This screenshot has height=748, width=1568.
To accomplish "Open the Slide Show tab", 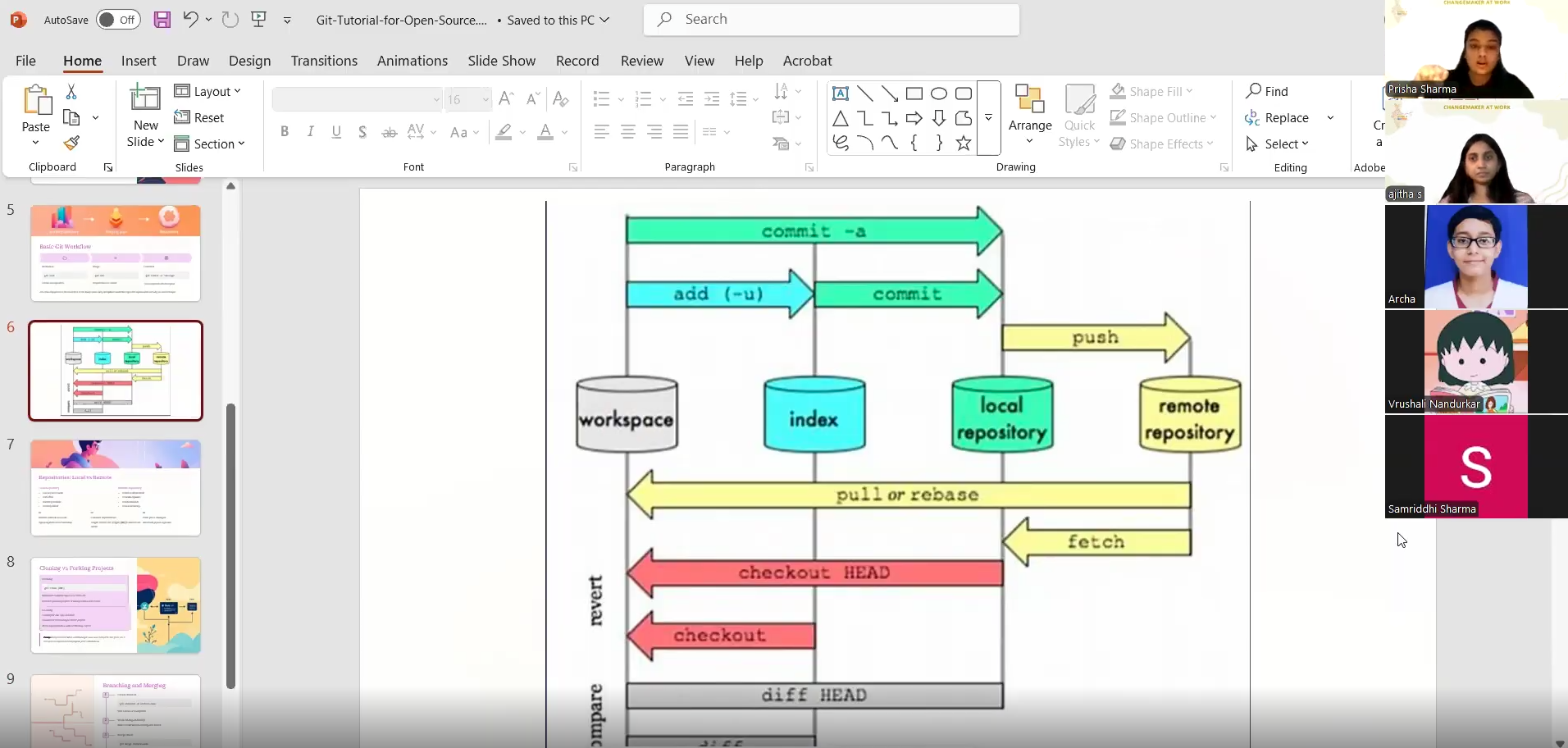I will (501, 61).
